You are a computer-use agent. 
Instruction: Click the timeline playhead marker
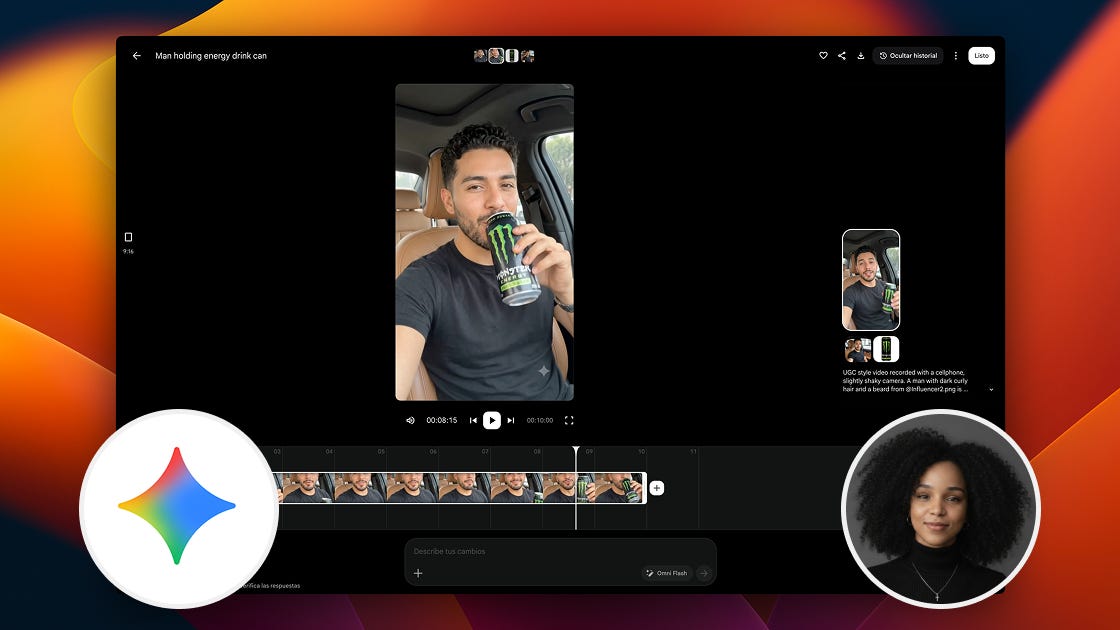576,450
